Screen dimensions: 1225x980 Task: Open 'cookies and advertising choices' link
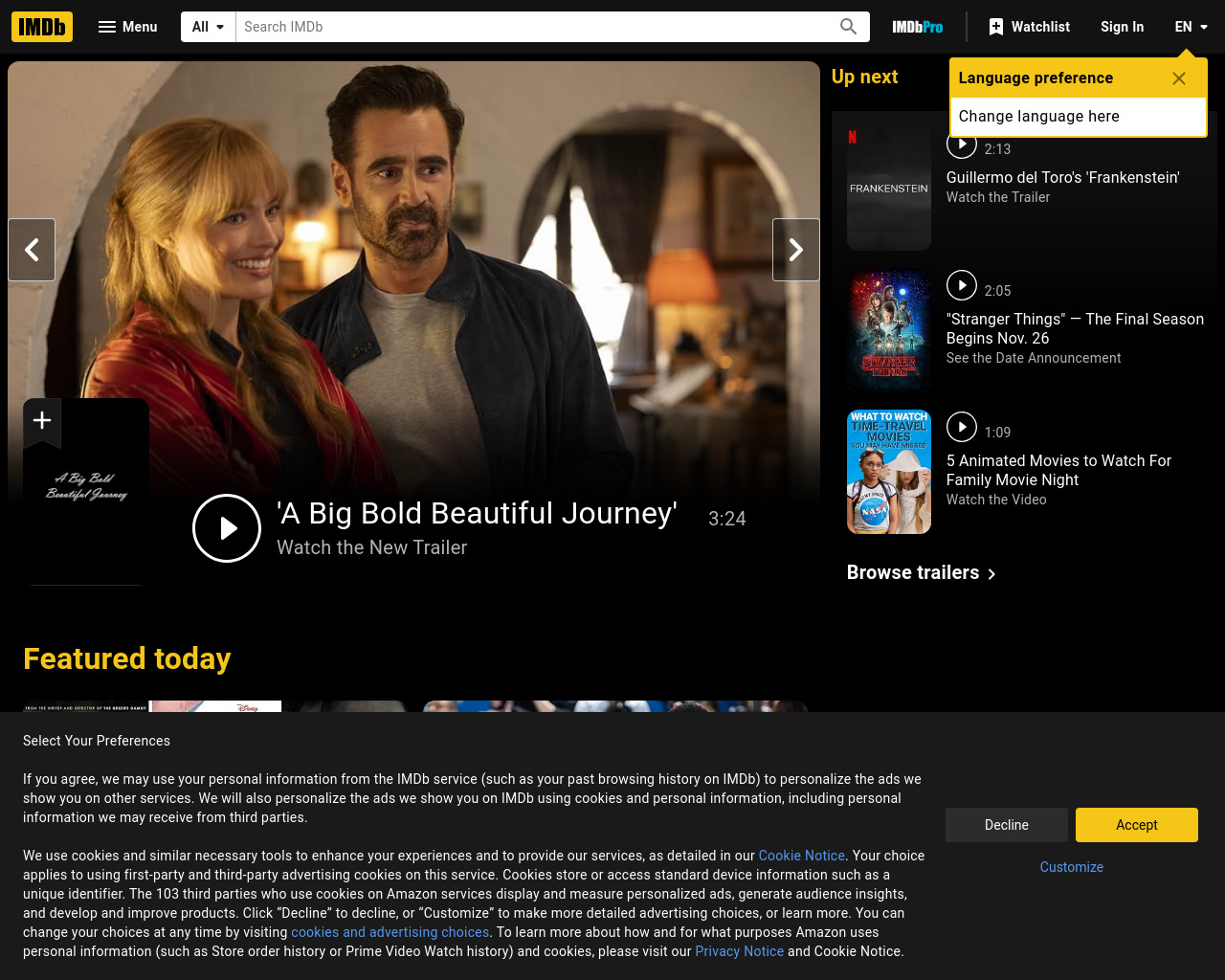click(390, 932)
